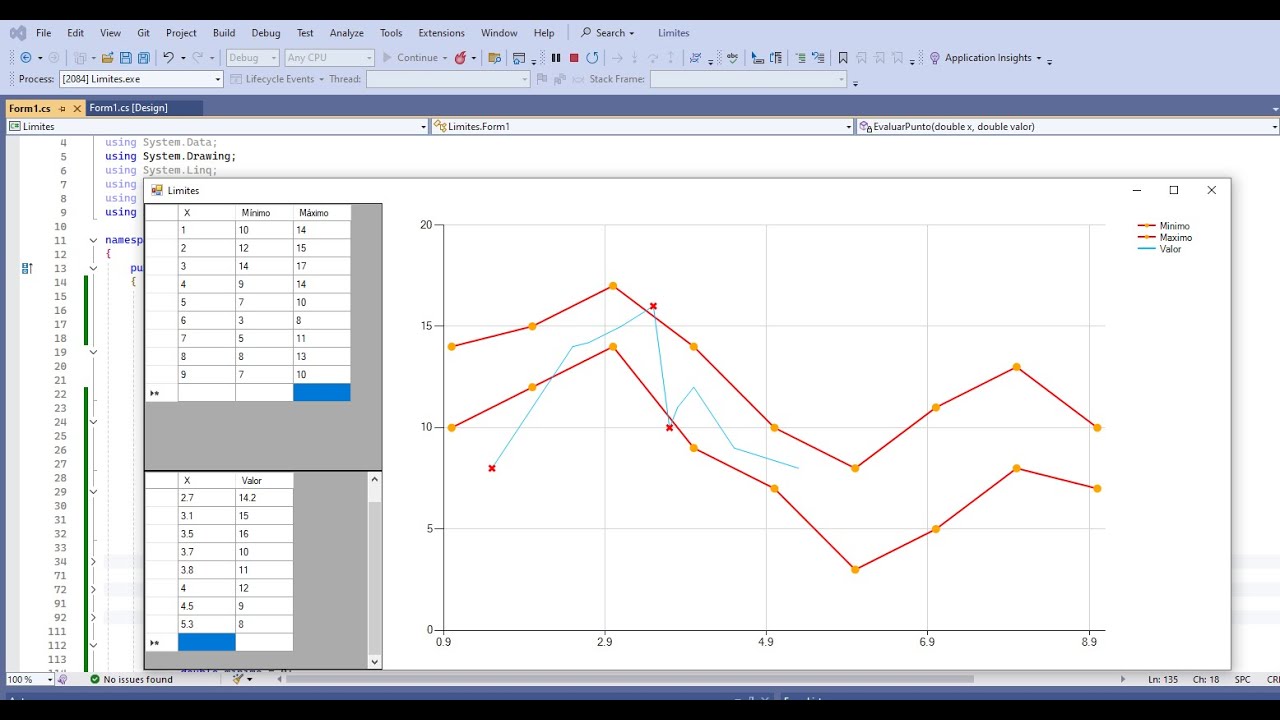Image resolution: width=1280 pixels, height=720 pixels.
Task: Click the green check status icon
Action: click(x=95, y=679)
